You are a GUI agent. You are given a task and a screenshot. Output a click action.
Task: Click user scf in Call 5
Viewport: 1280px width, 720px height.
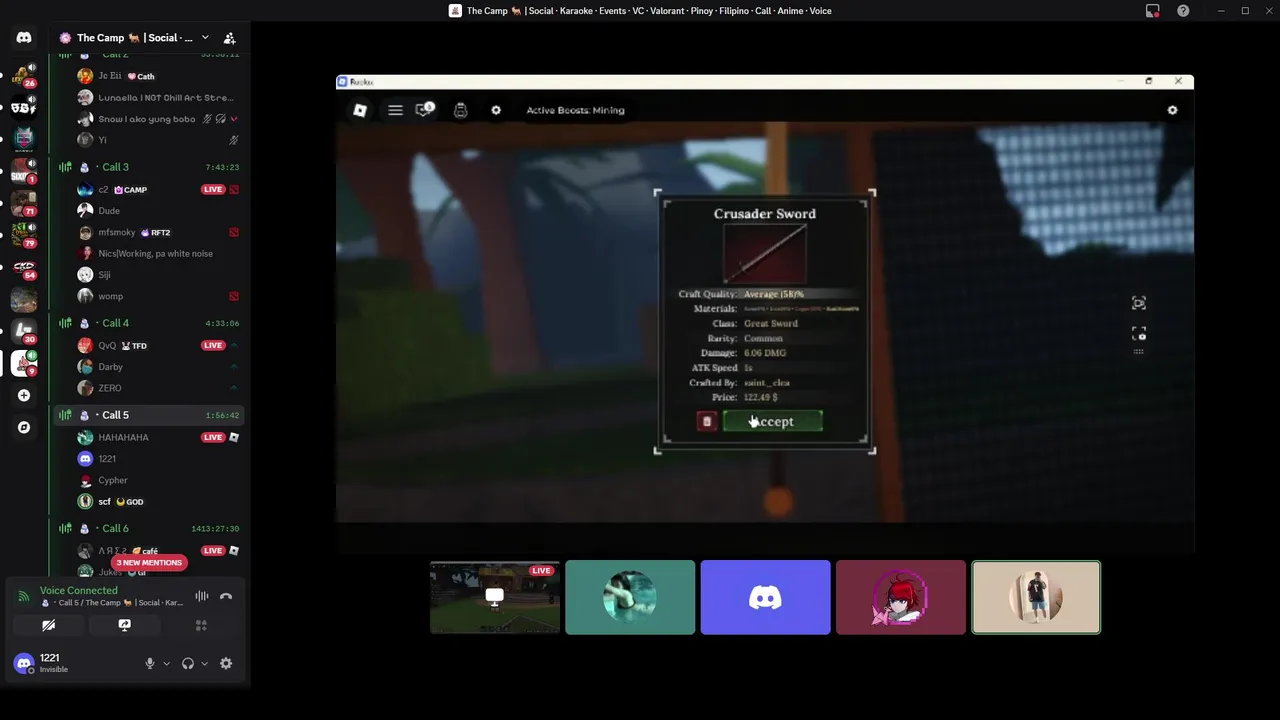point(158,501)
